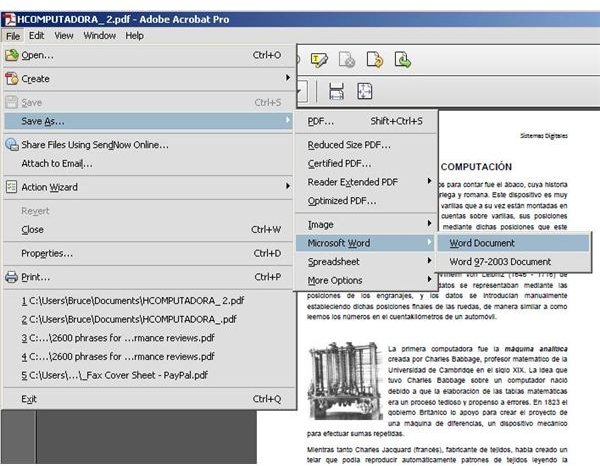
Task: Select Word Document option
Action: pyautogui.click(x=513, y=243)
